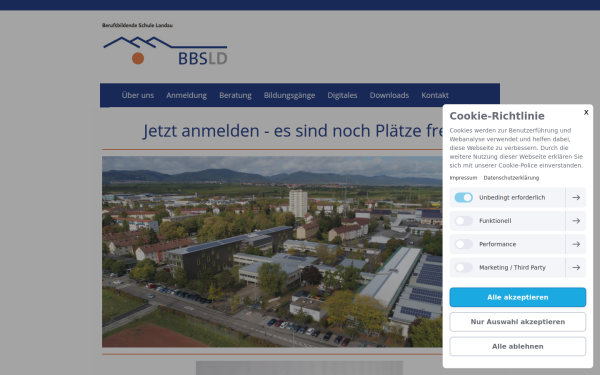Open the Kontakt menu
The image size is (600, 375).
[x=435, y=95]
